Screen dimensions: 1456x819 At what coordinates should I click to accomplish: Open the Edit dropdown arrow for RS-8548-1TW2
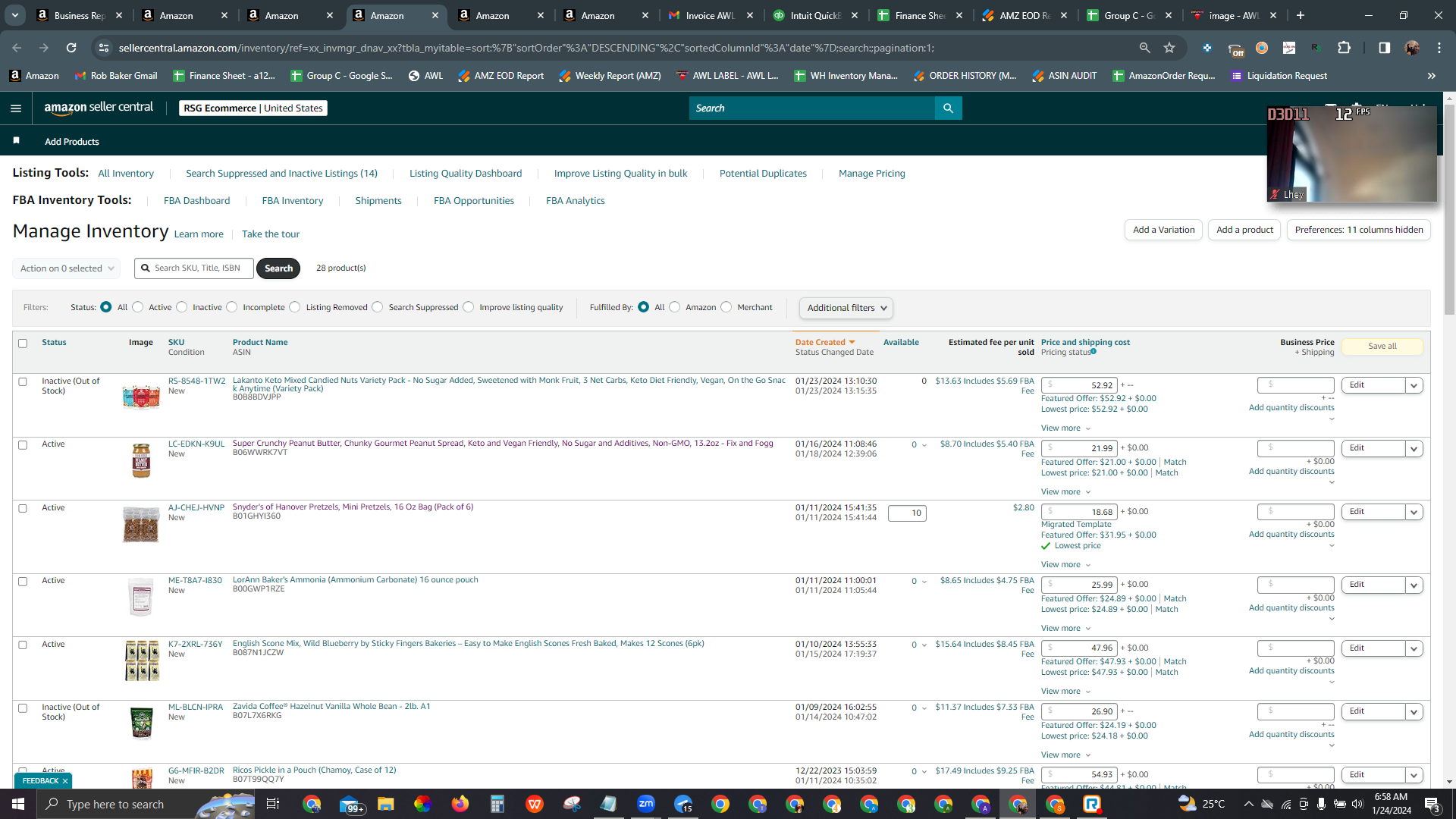1414,385
